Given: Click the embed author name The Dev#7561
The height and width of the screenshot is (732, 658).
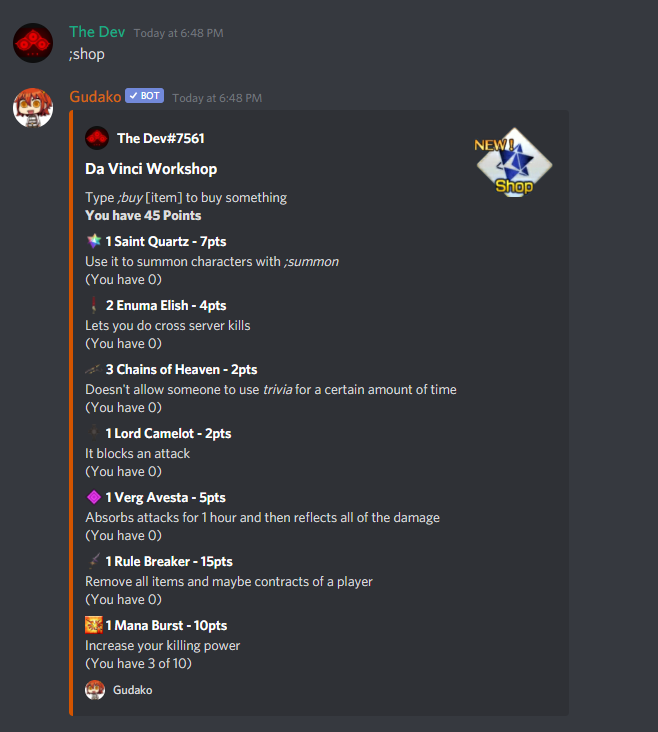Looking at the screenshot, I should (x=161, y=139).
